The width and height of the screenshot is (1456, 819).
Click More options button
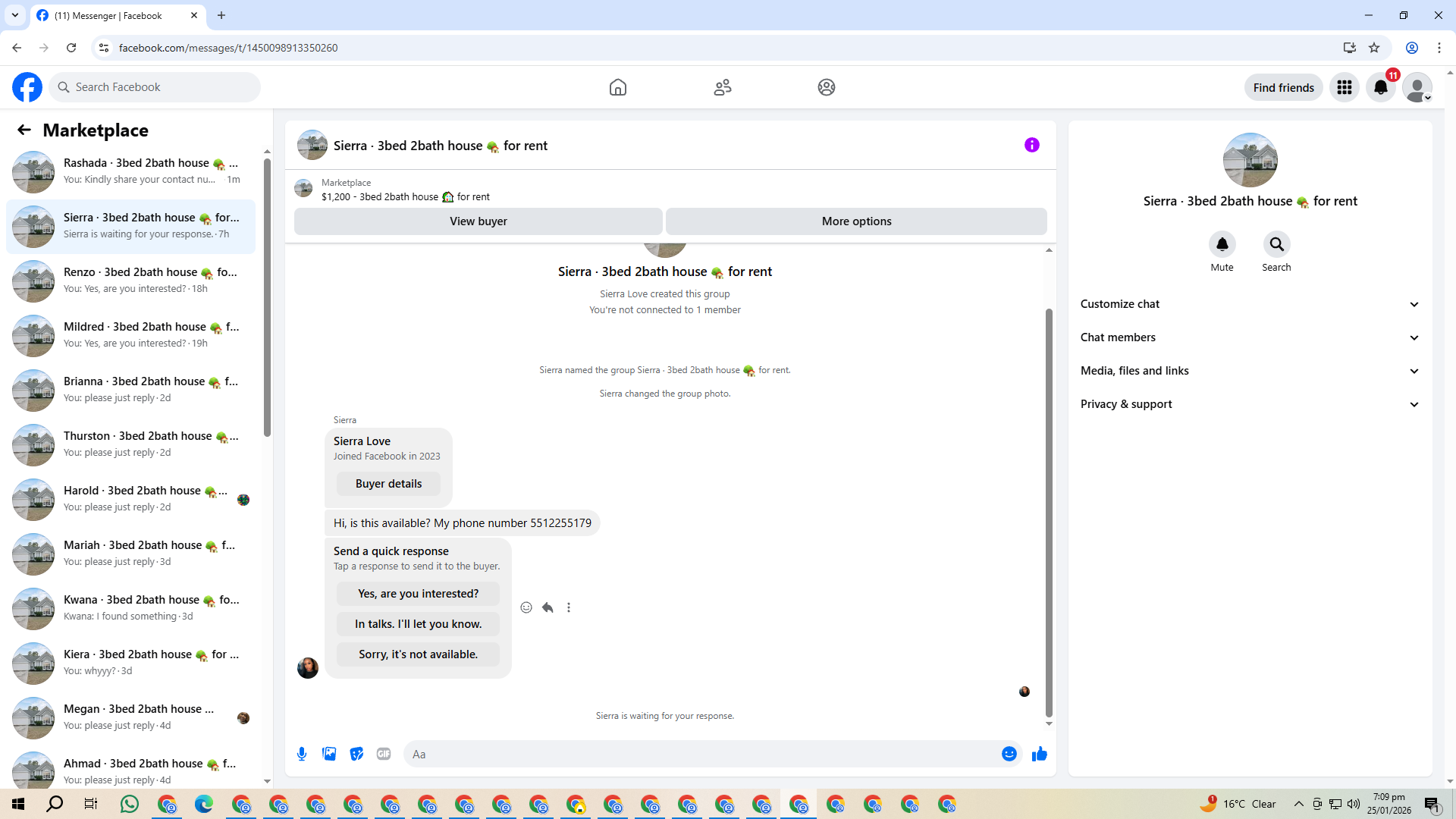856,221
